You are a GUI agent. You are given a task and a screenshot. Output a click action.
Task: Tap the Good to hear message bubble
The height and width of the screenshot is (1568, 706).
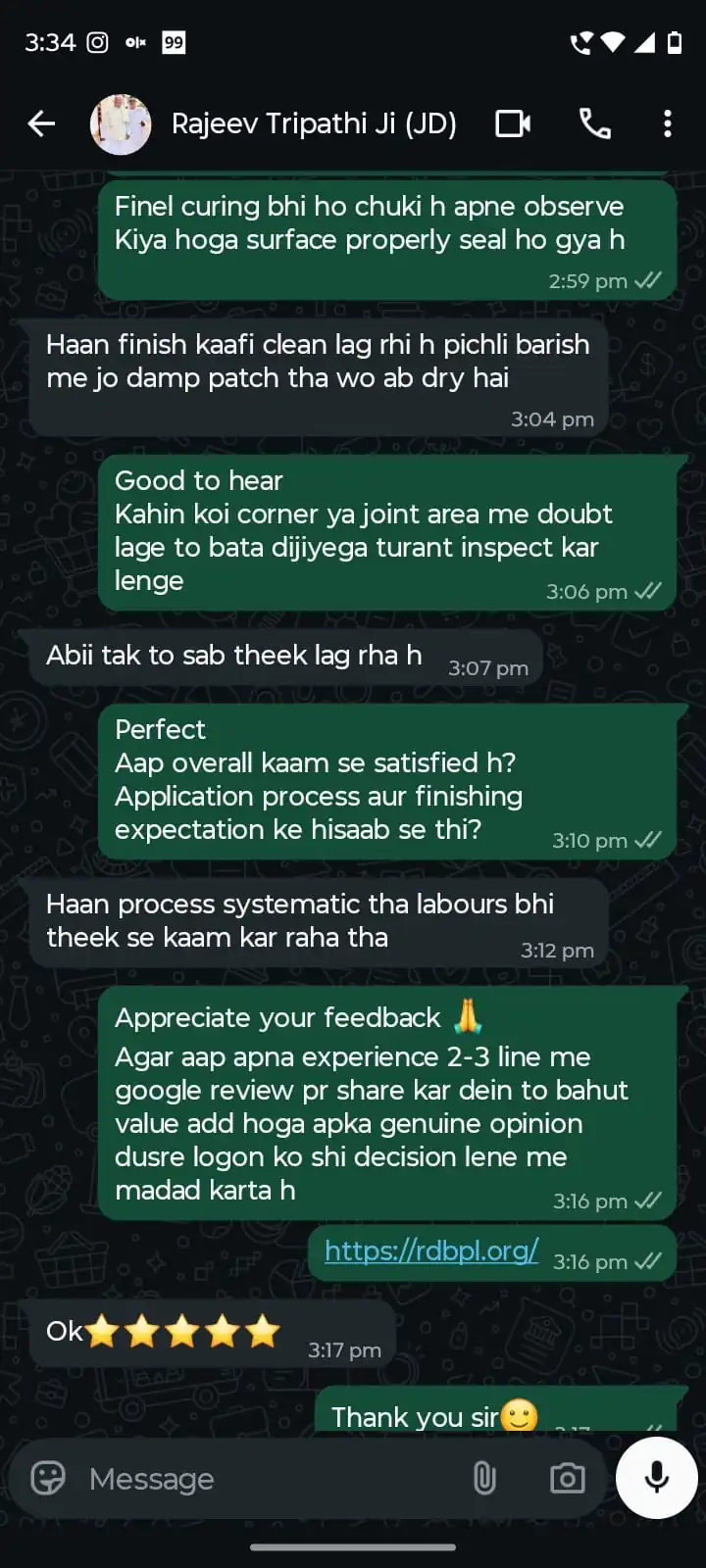coord(387,532)
